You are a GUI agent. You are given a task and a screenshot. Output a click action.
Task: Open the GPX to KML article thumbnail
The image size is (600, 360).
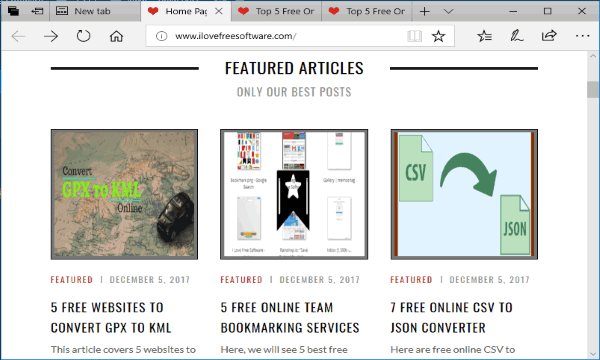(x=124, y=194)
